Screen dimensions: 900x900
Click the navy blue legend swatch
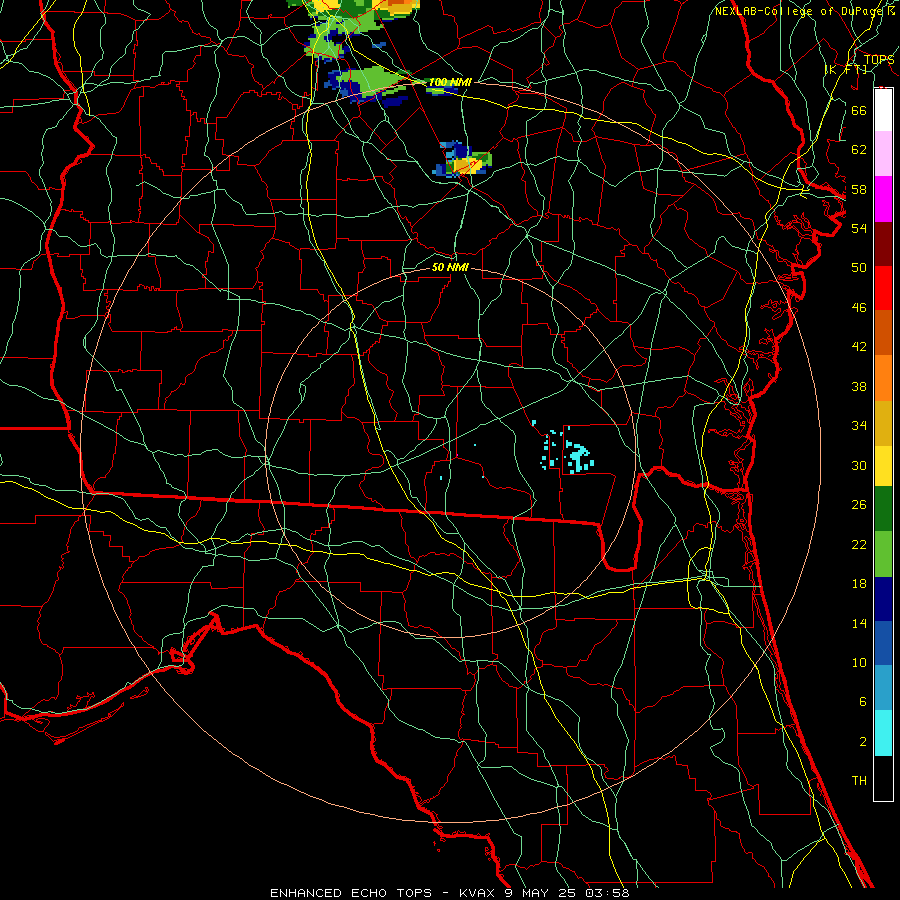[883, 599]
